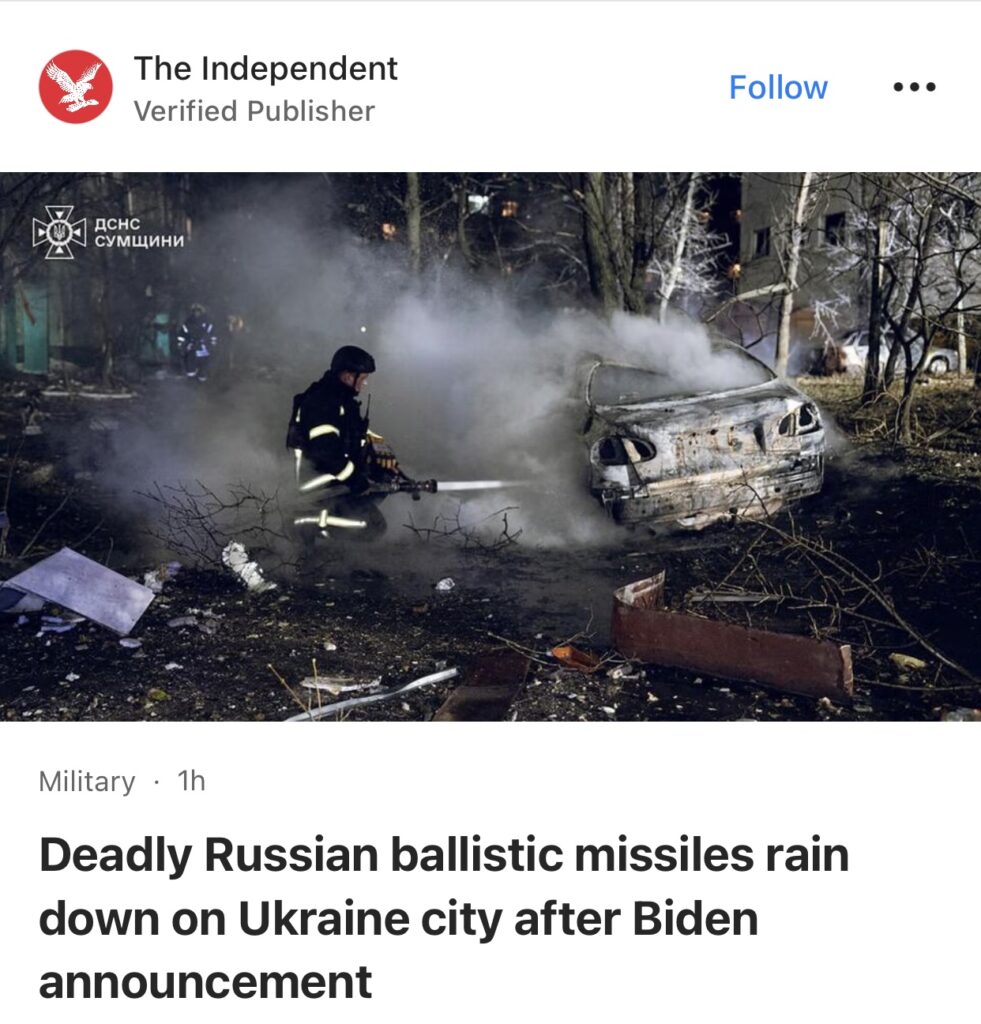Open the Deadly Russian ballistic missiles headline
This screenshot has width=981, height=1024.
click(444, 918)
